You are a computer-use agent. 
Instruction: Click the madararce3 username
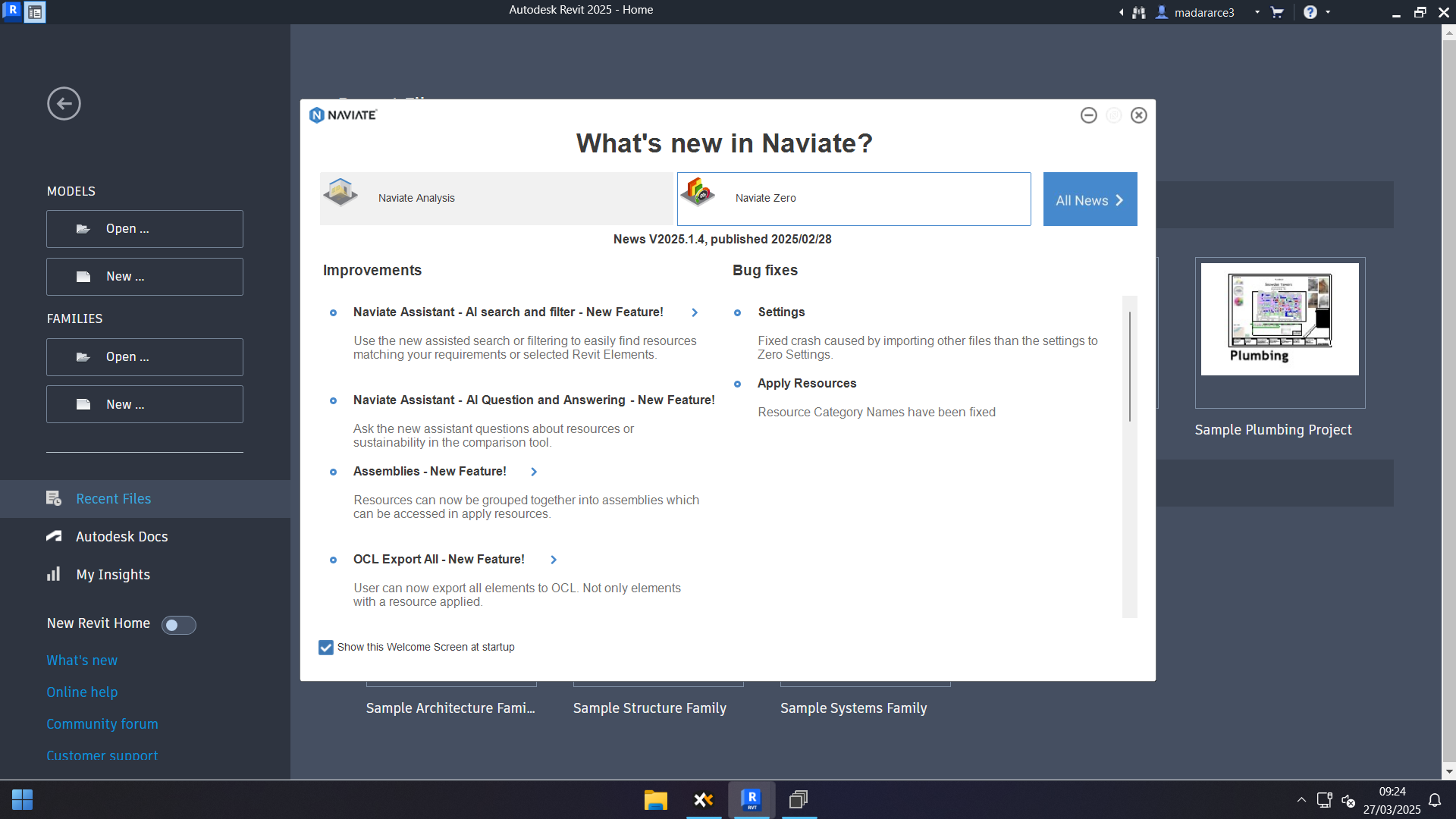(1204, 12)
